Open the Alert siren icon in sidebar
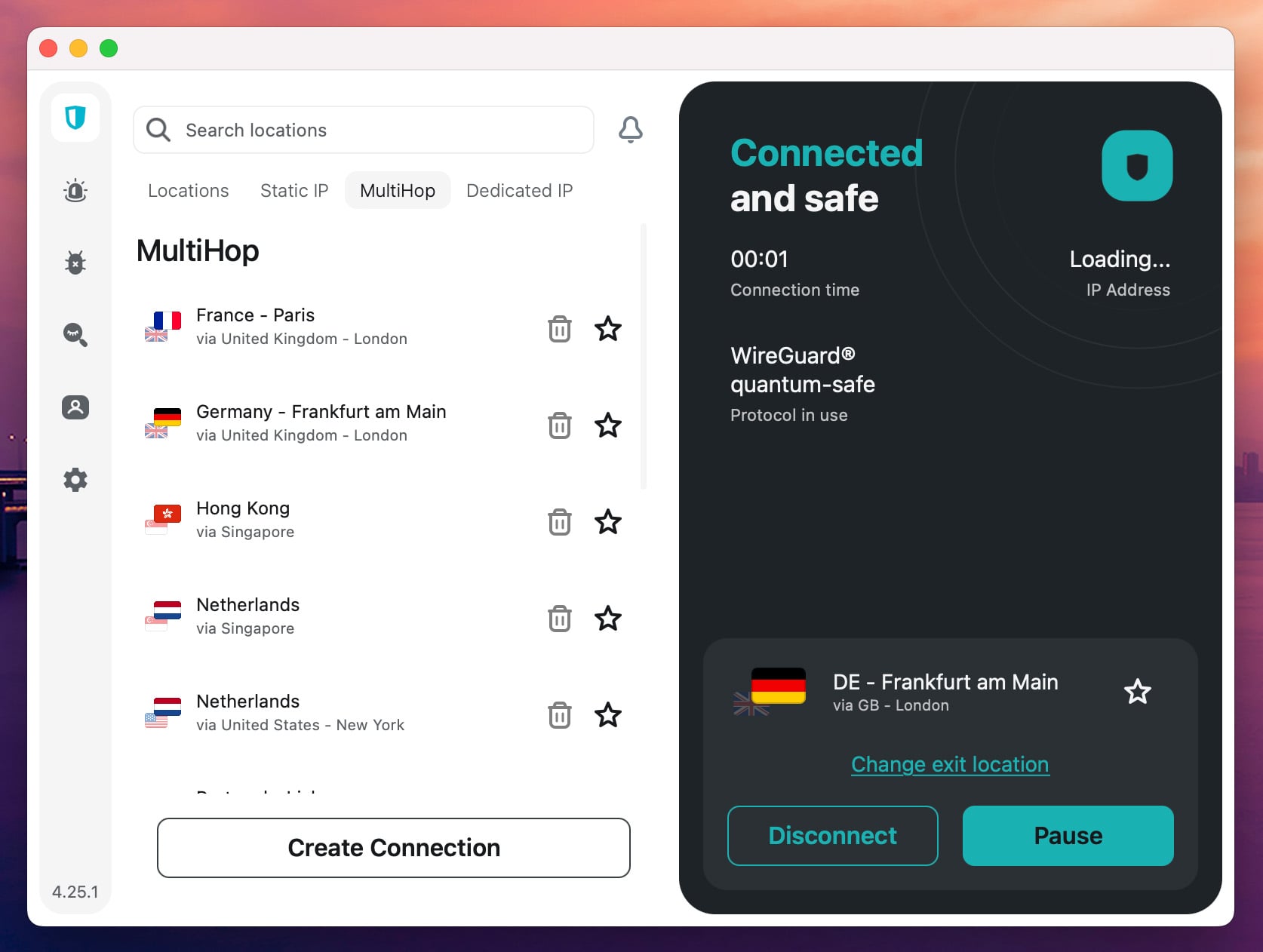Screen dimensions: 1263x952 tap(75, 190)
